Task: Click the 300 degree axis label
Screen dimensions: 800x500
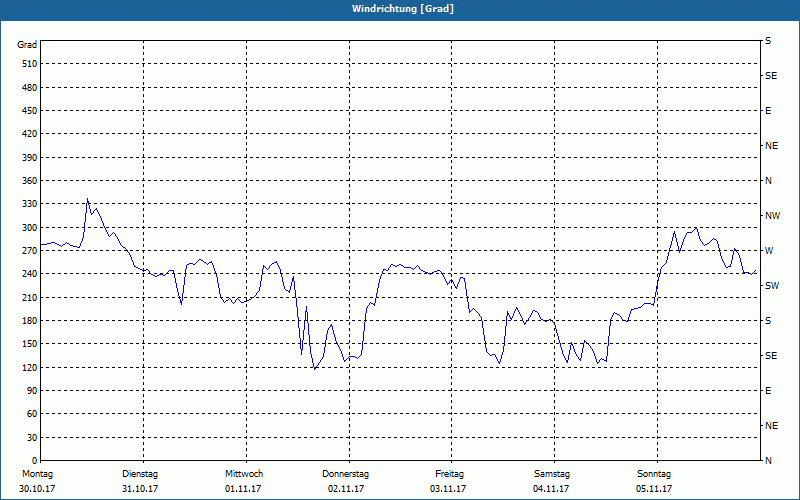Action: click(30, 228)
